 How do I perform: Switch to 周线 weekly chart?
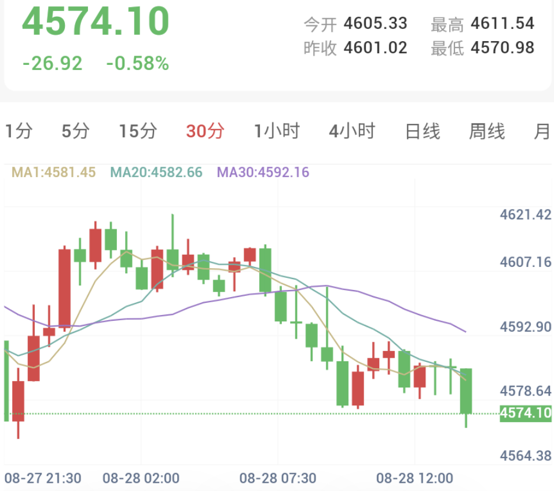click(487, 131)
